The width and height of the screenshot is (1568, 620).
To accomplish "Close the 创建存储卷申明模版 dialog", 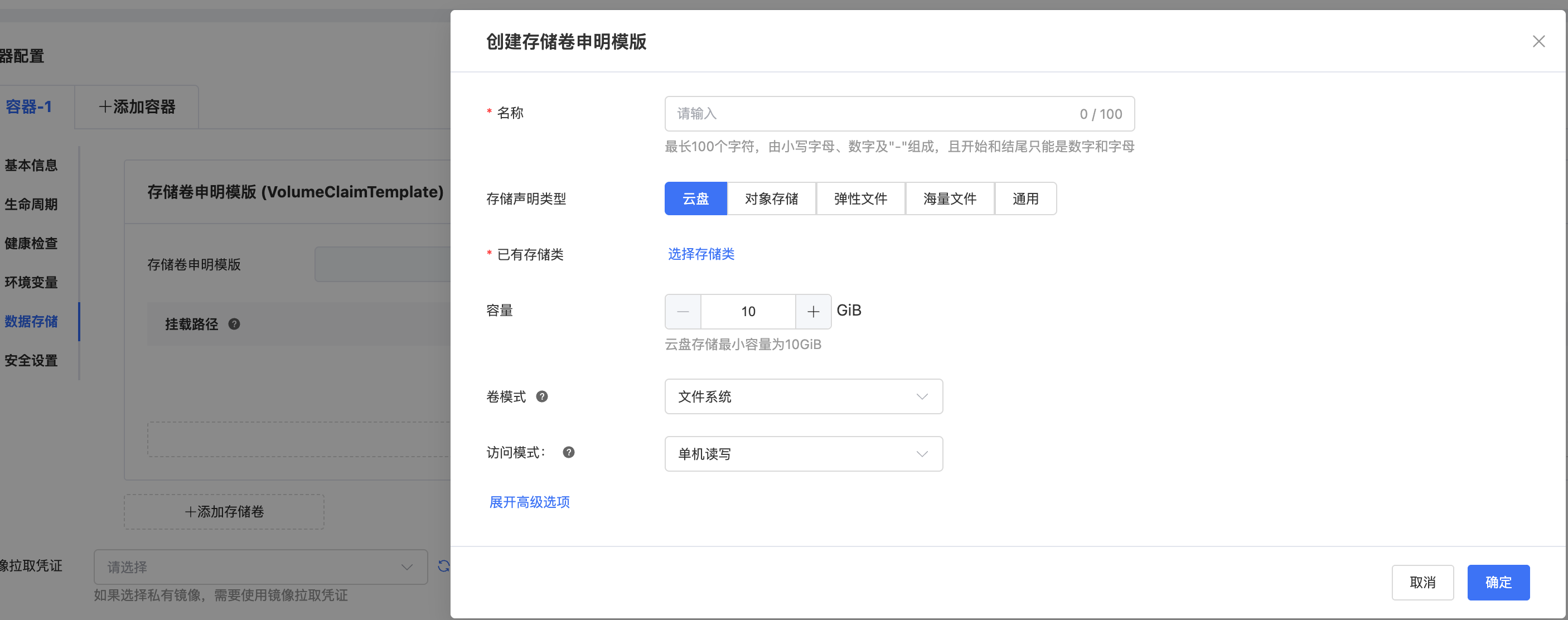I will (1538, 41).
